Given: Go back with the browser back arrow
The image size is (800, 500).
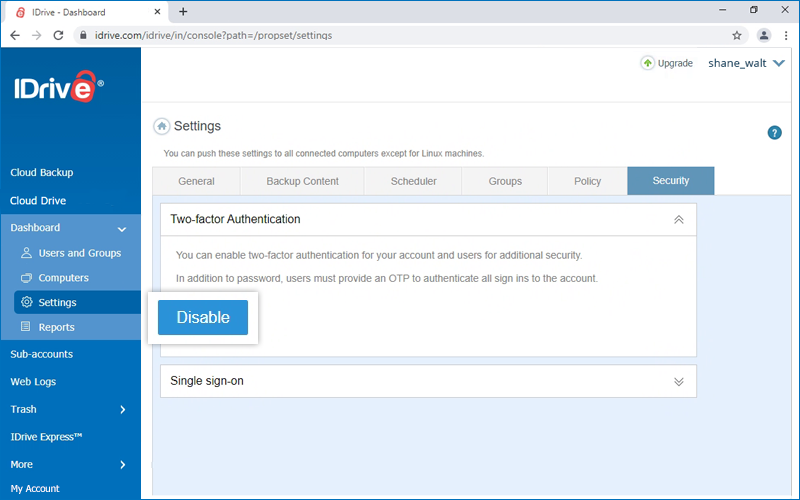Looking at the screenshot, I should [15, 35].
